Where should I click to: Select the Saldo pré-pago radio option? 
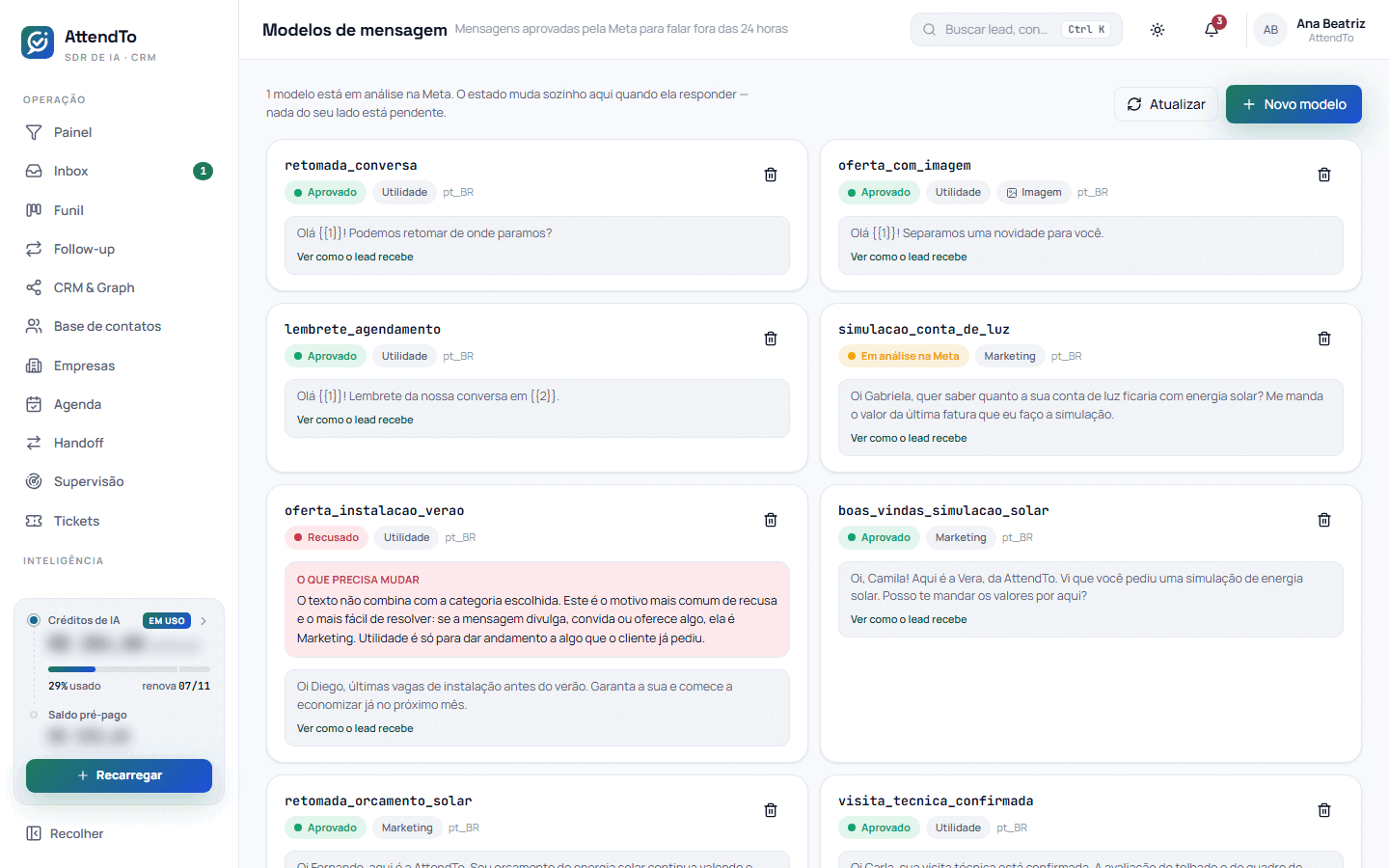[x=34, y=715]
